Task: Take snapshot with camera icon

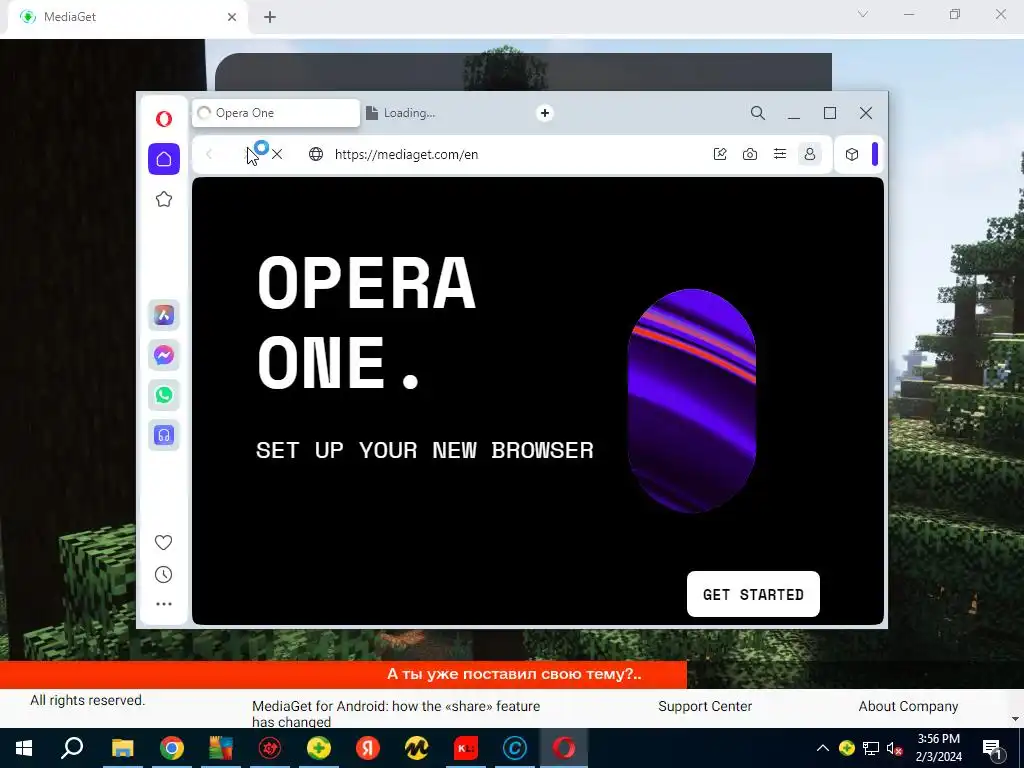Action: click(750, 154)
